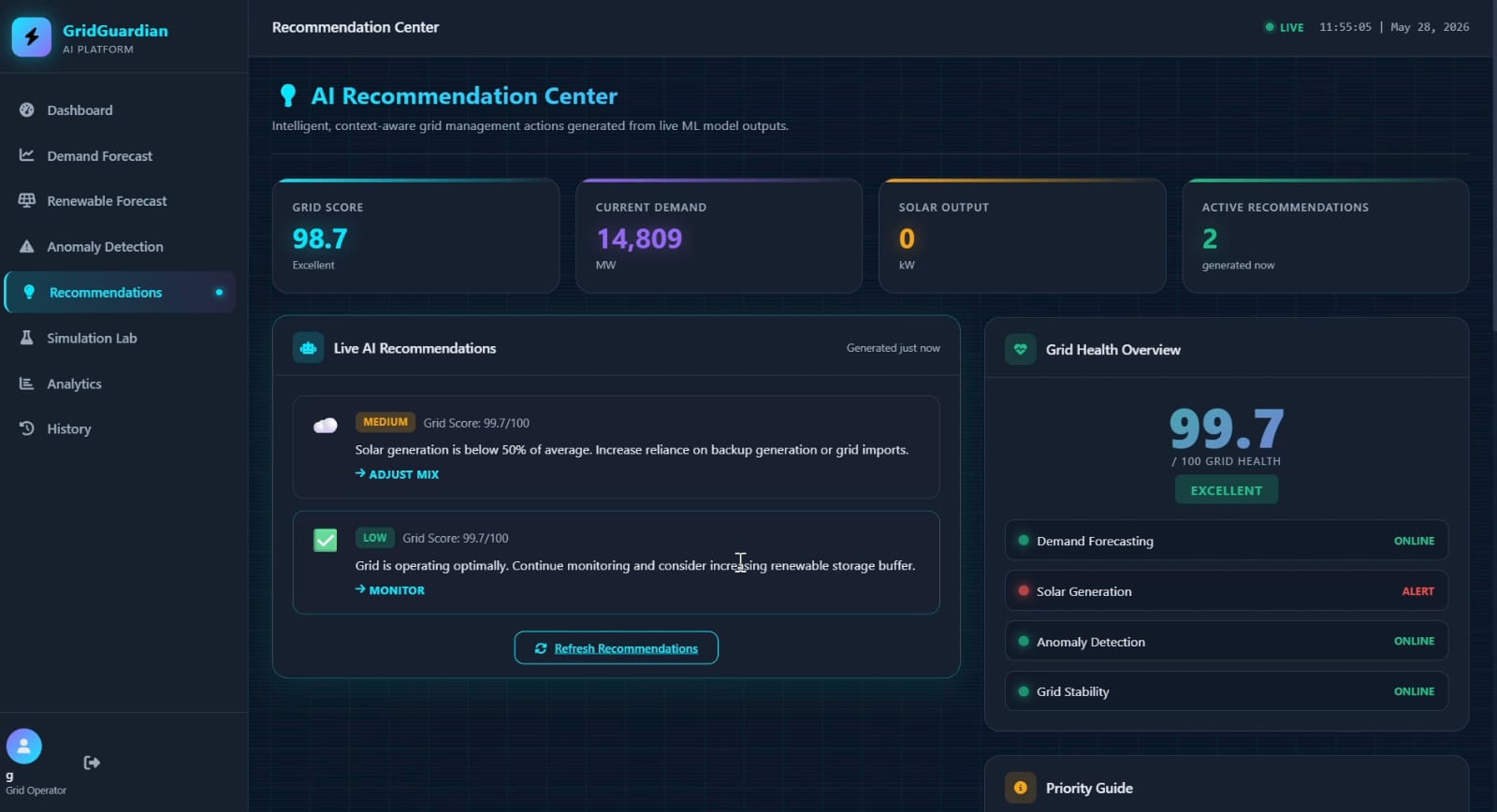Select the Grid Stability status row
This screenshot has width=1497, height=812.
(1227, 691)
